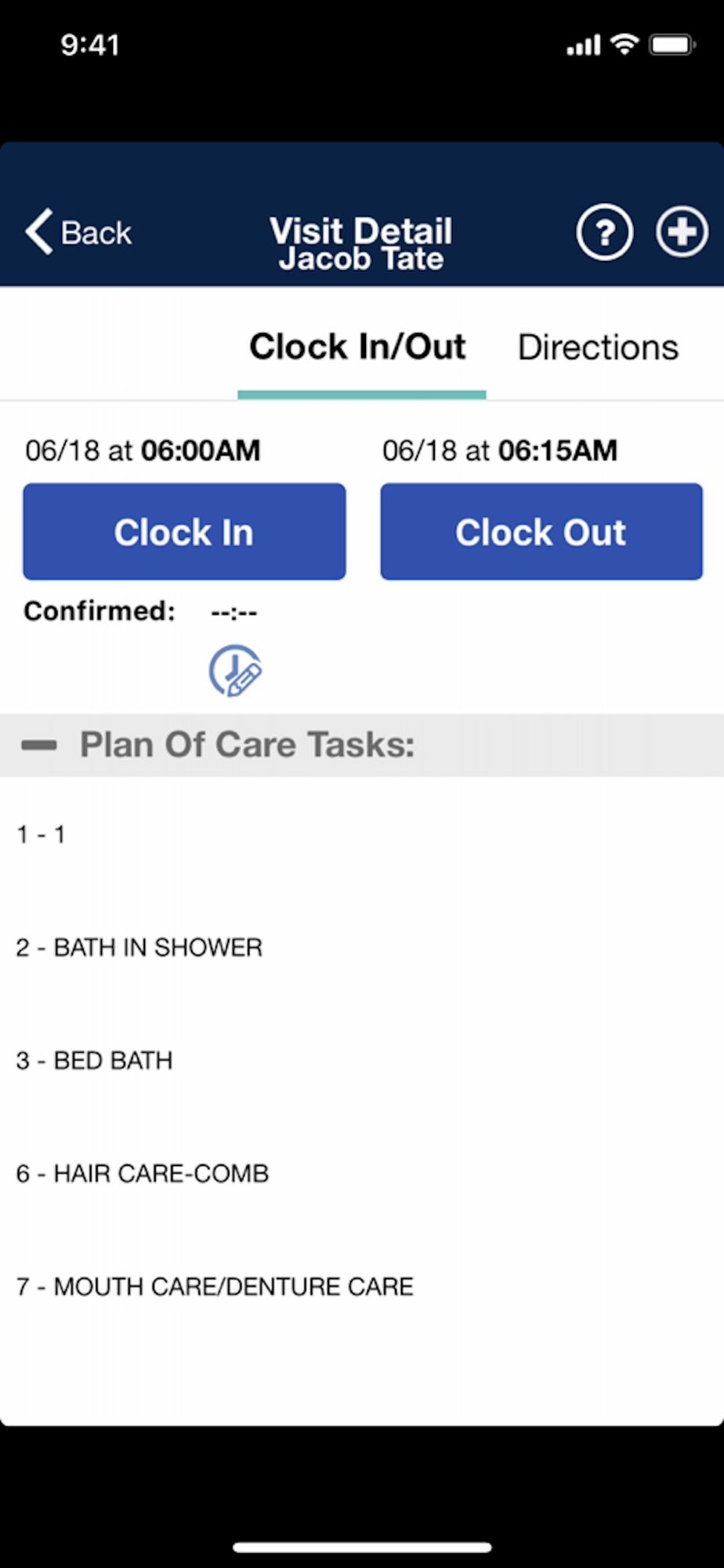Collapse Plan Of Care Tasks with minus icon
The height and width of the screenshot is (1568, 724).
(39, 745)
